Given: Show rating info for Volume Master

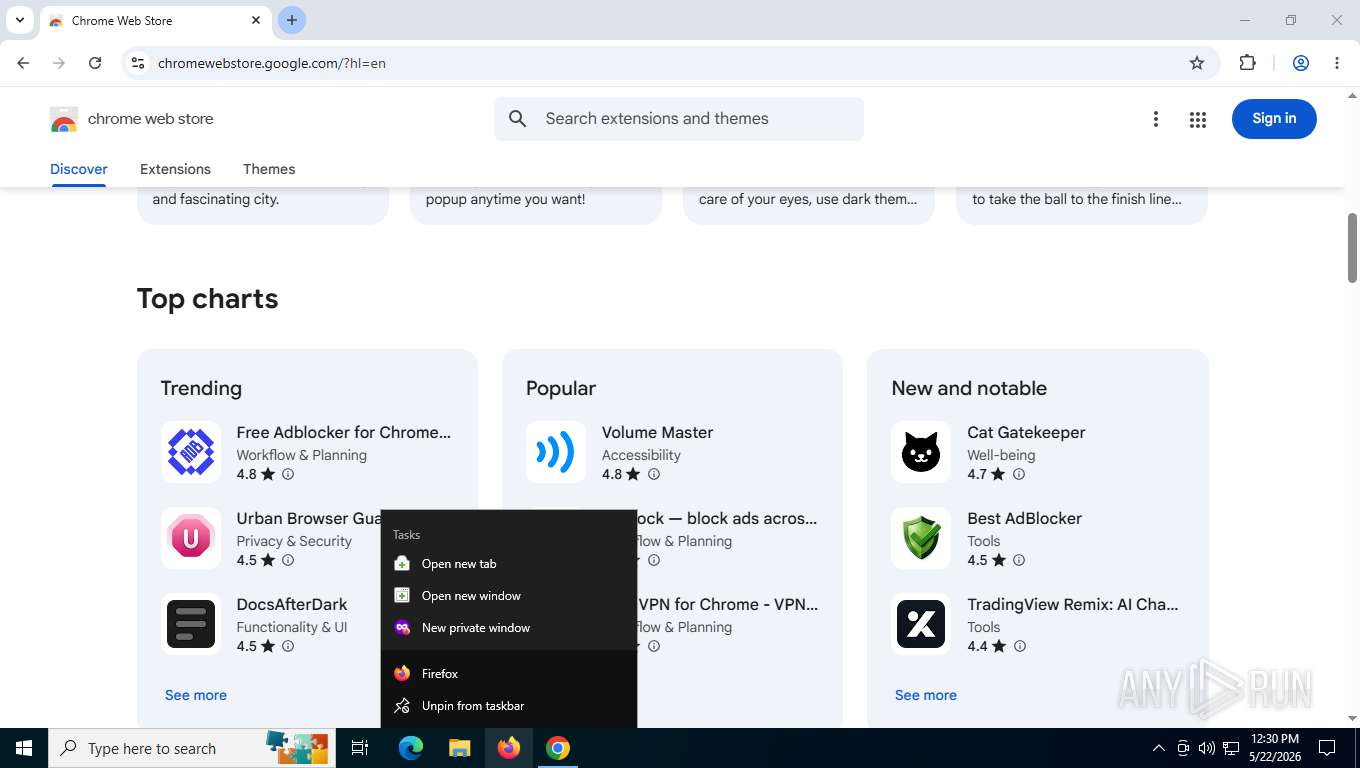Looking at the screenshot, I should point(653,474).
